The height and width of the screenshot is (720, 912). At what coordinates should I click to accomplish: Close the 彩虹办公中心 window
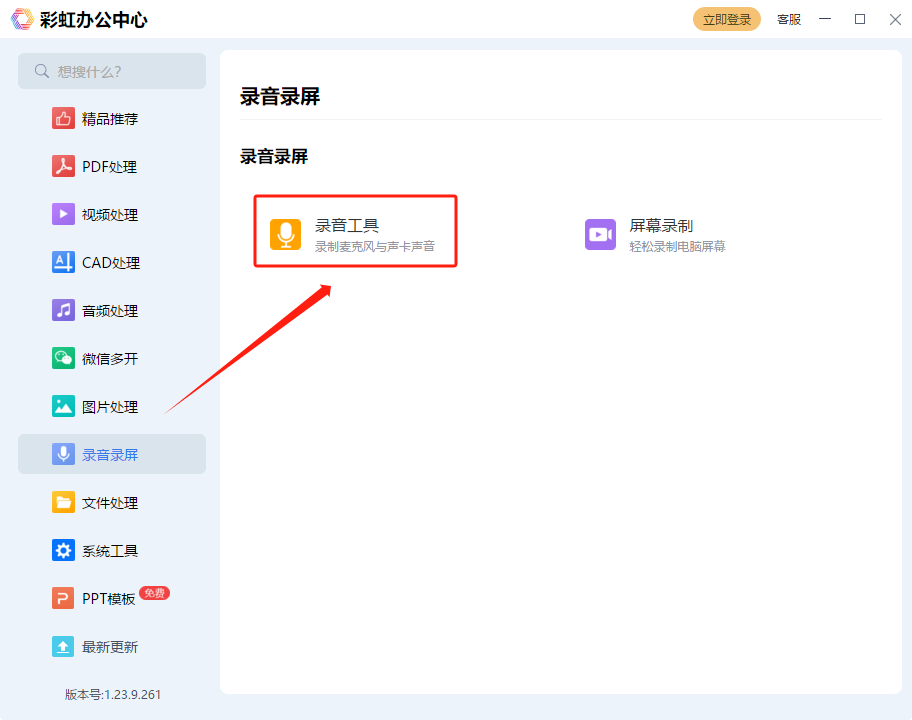895,19
